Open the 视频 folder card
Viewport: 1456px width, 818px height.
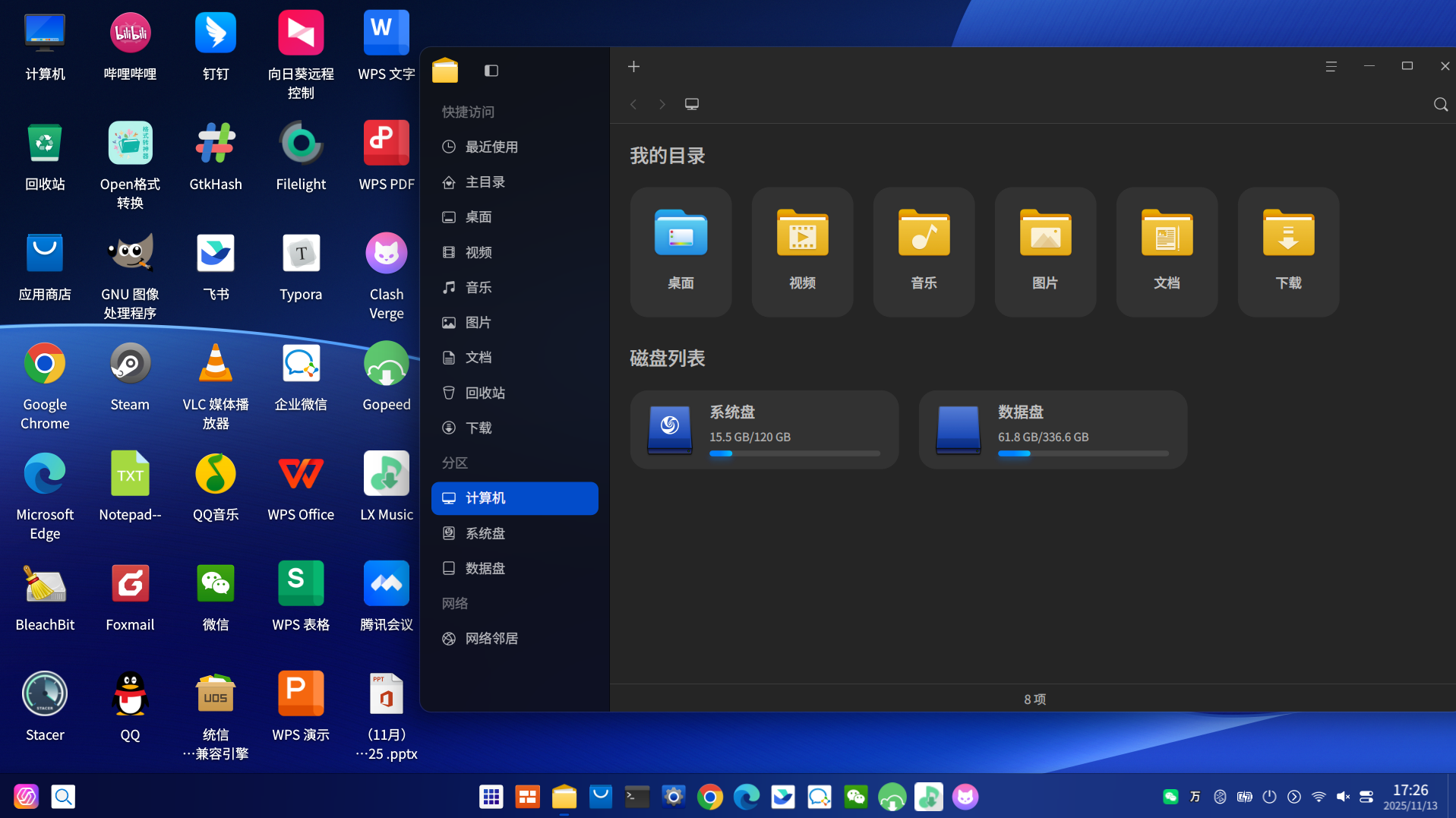803,252
